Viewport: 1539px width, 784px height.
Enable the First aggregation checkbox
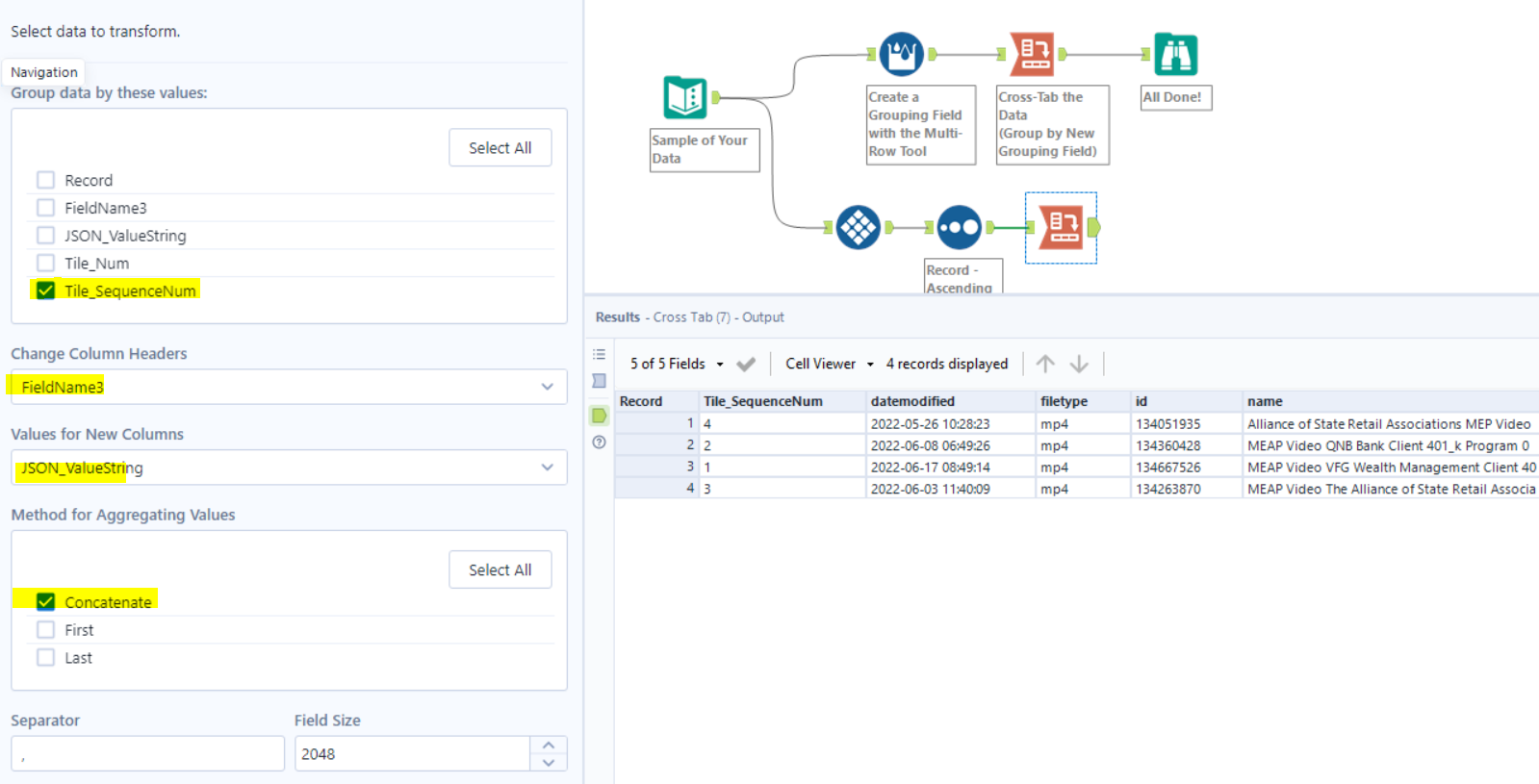click(x=45, y=630)
